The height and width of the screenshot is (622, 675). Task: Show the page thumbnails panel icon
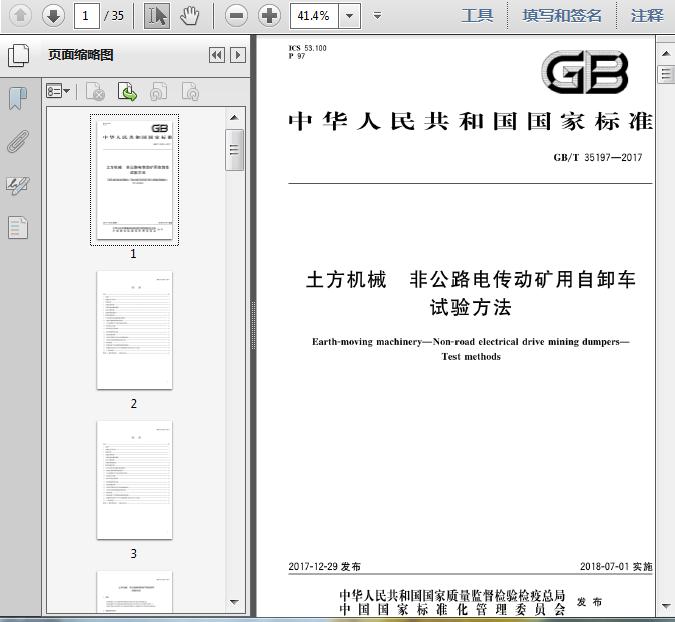tap(19, 55)
